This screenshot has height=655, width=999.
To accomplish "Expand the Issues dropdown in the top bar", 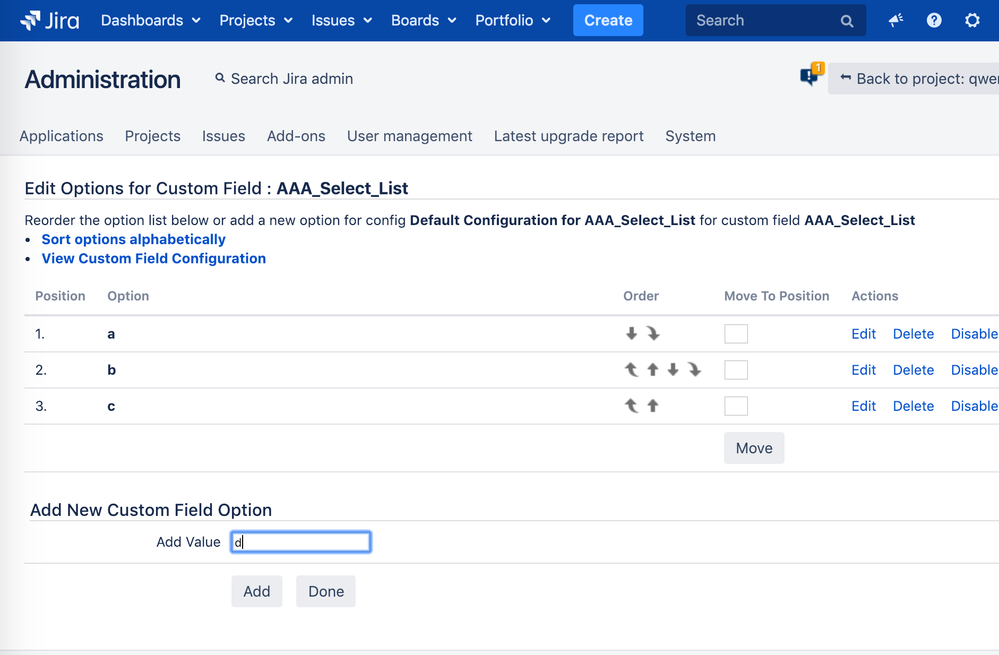I will click(341, 20).
